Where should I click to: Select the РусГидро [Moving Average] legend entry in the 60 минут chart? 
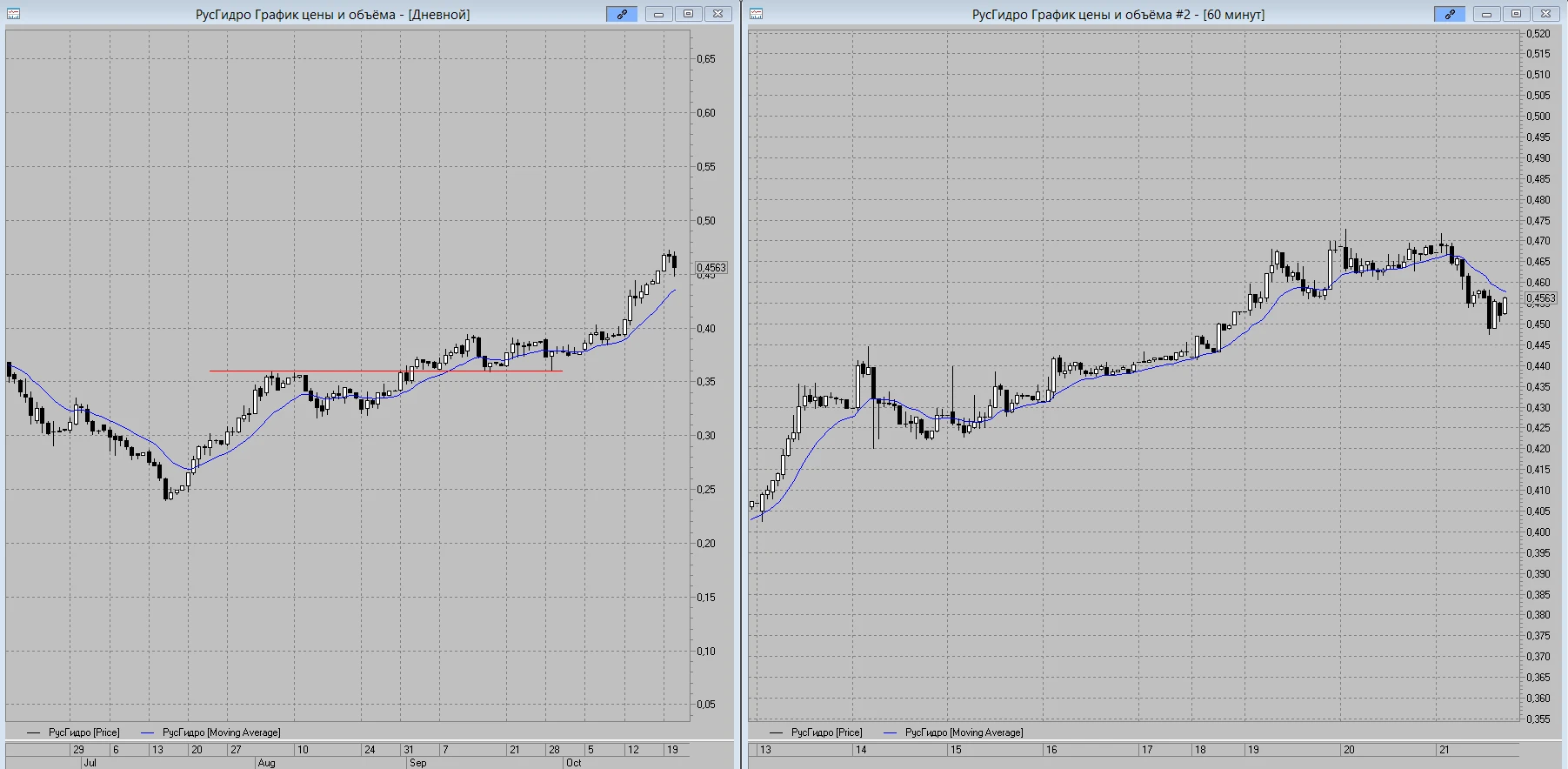953,732
